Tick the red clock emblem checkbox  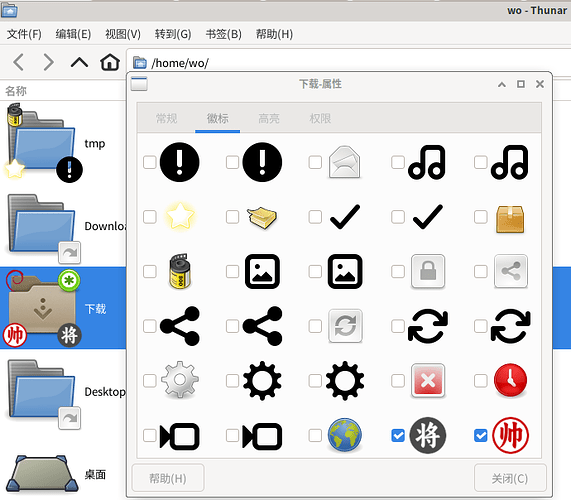tap(481, 381)
